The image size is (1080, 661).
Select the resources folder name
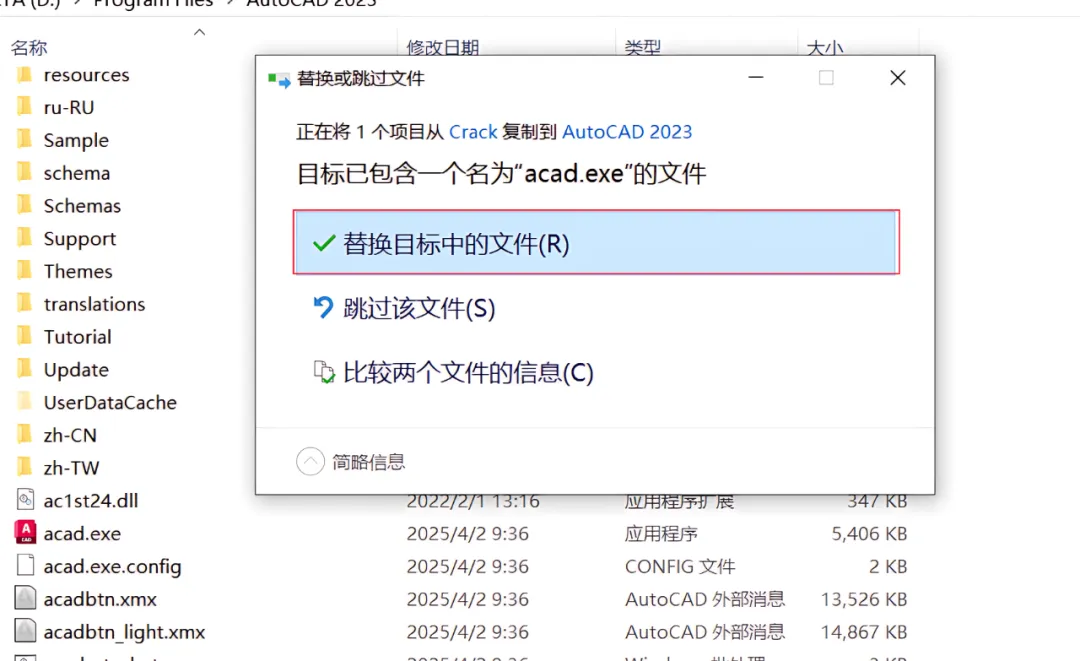click(86, 74)
